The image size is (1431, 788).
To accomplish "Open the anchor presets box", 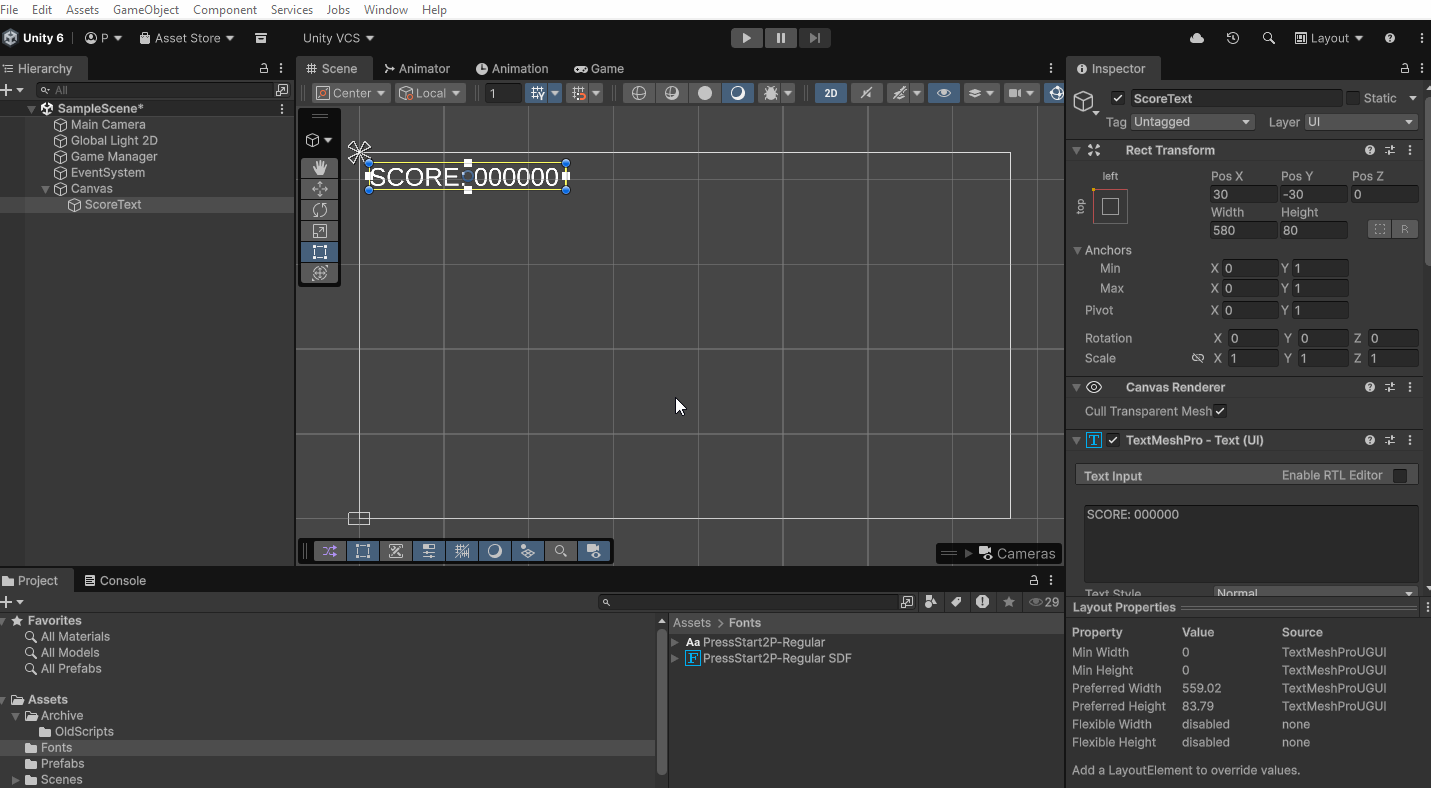I will (1110, 207).
